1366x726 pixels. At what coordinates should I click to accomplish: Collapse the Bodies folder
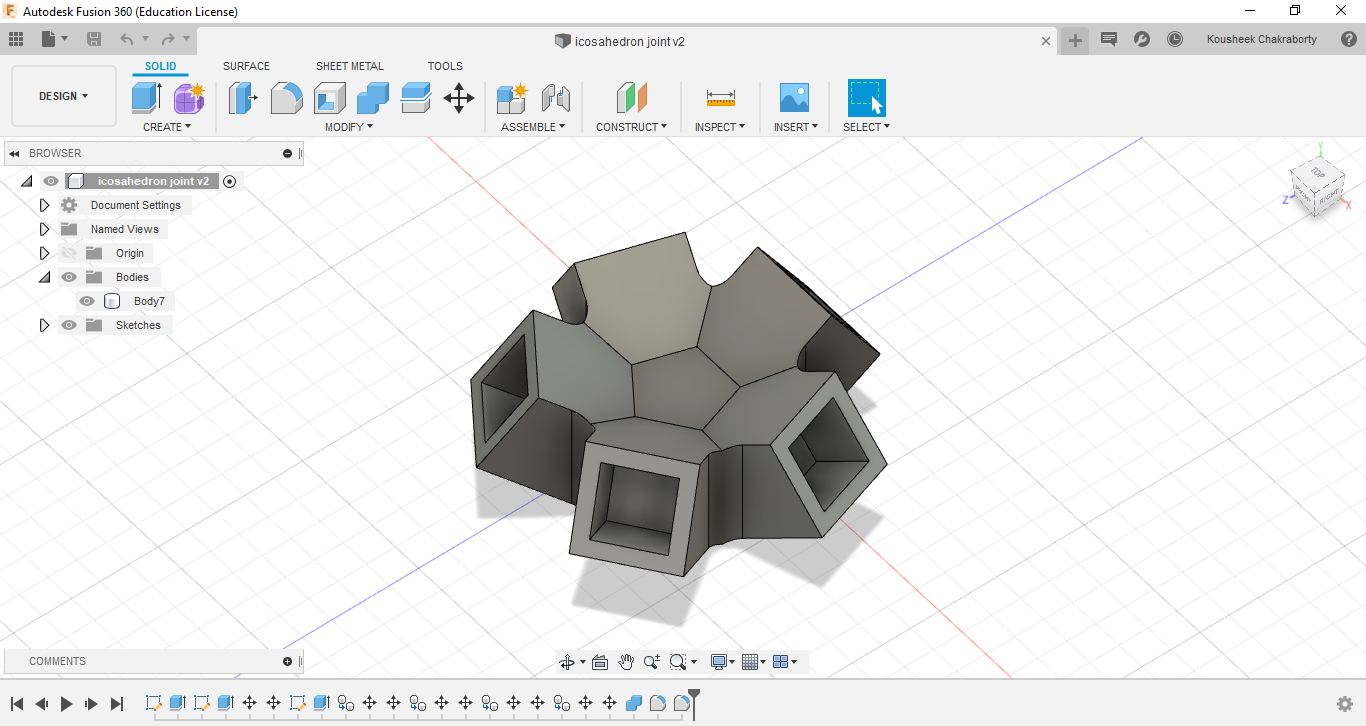tap(44, 277)
